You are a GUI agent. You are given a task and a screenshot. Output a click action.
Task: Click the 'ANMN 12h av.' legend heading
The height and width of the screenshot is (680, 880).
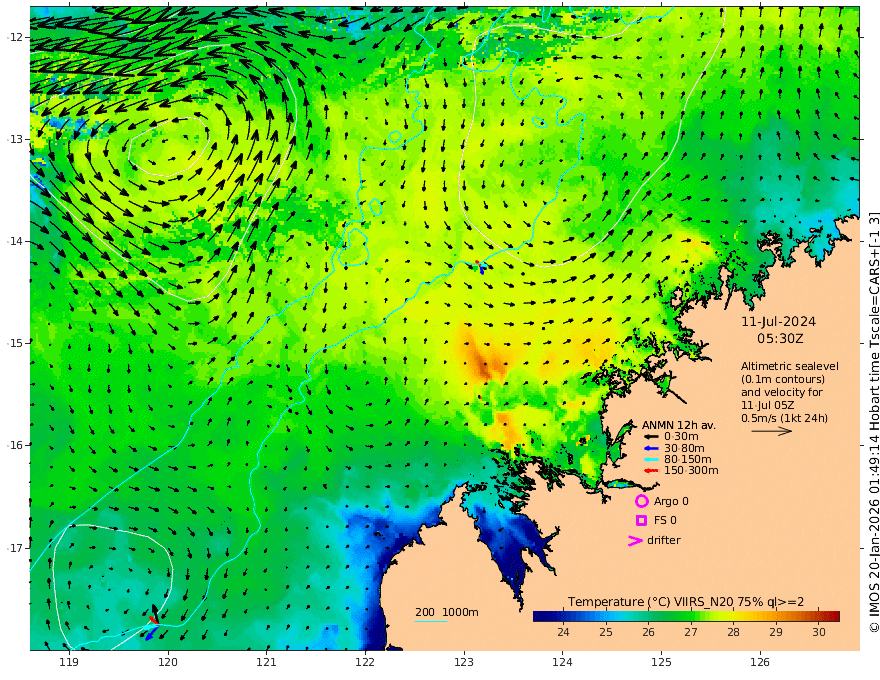[679, 425]
